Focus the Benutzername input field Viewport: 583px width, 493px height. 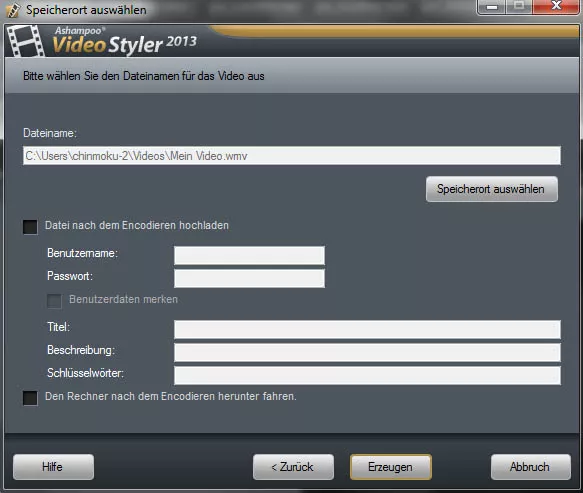coord(249,255)
